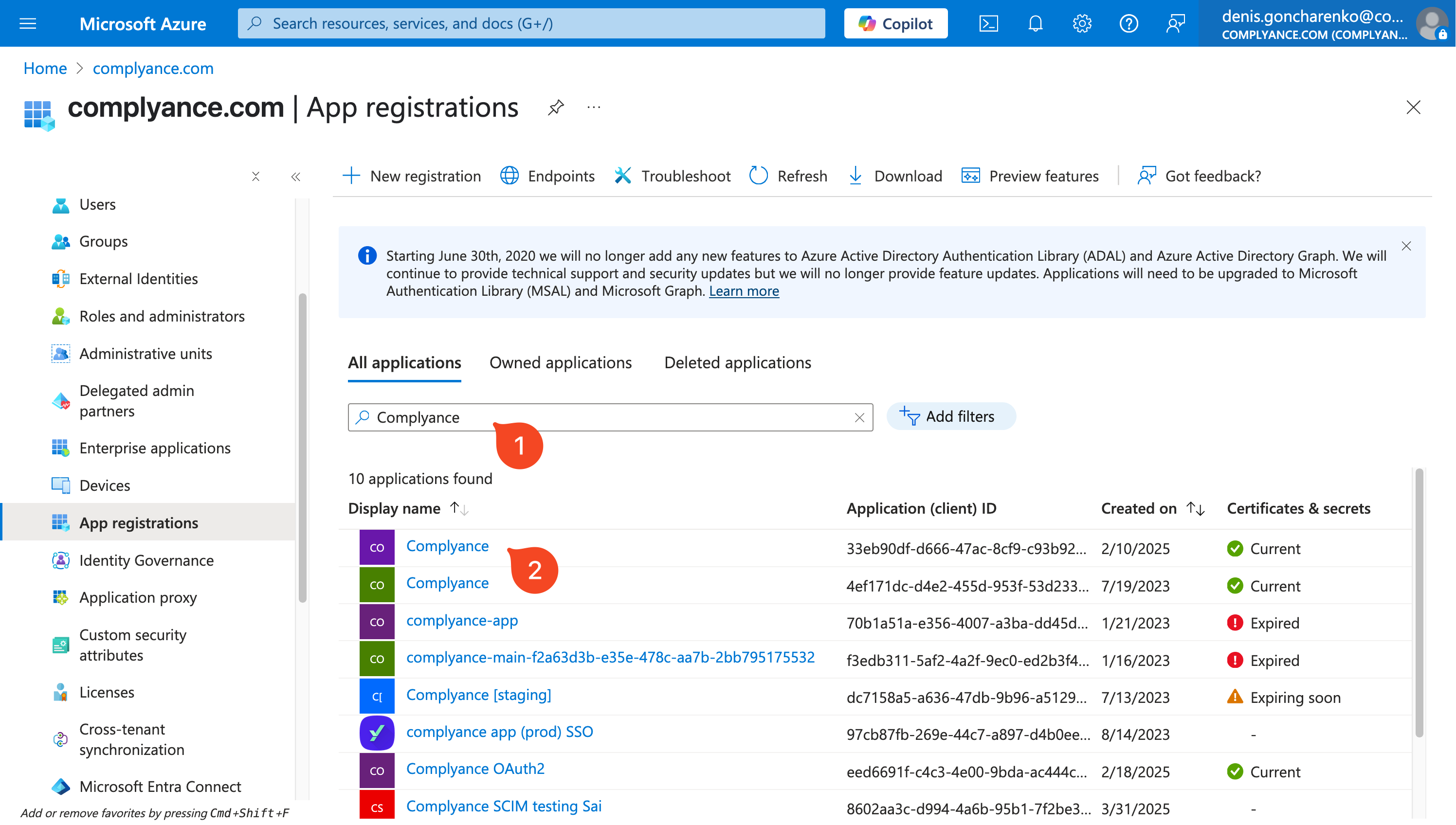Open the feedback icon in header
This screenshot has width=1456, height=825.
tap(1176, 23)
